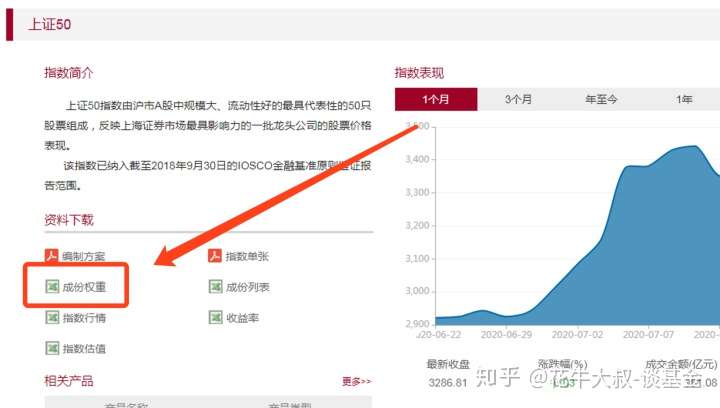
Task: Click the Excel icon beside 成份列表
Action: click(215, 286)
